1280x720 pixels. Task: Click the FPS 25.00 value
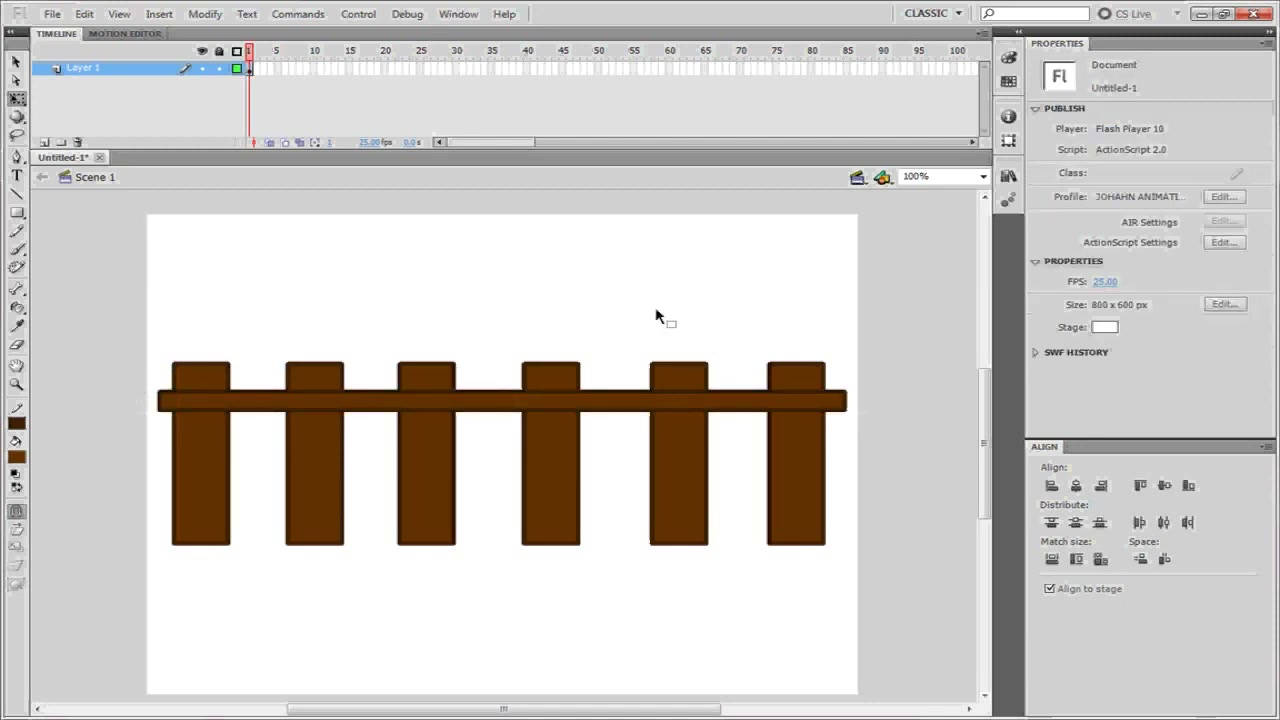point(1105,282)
